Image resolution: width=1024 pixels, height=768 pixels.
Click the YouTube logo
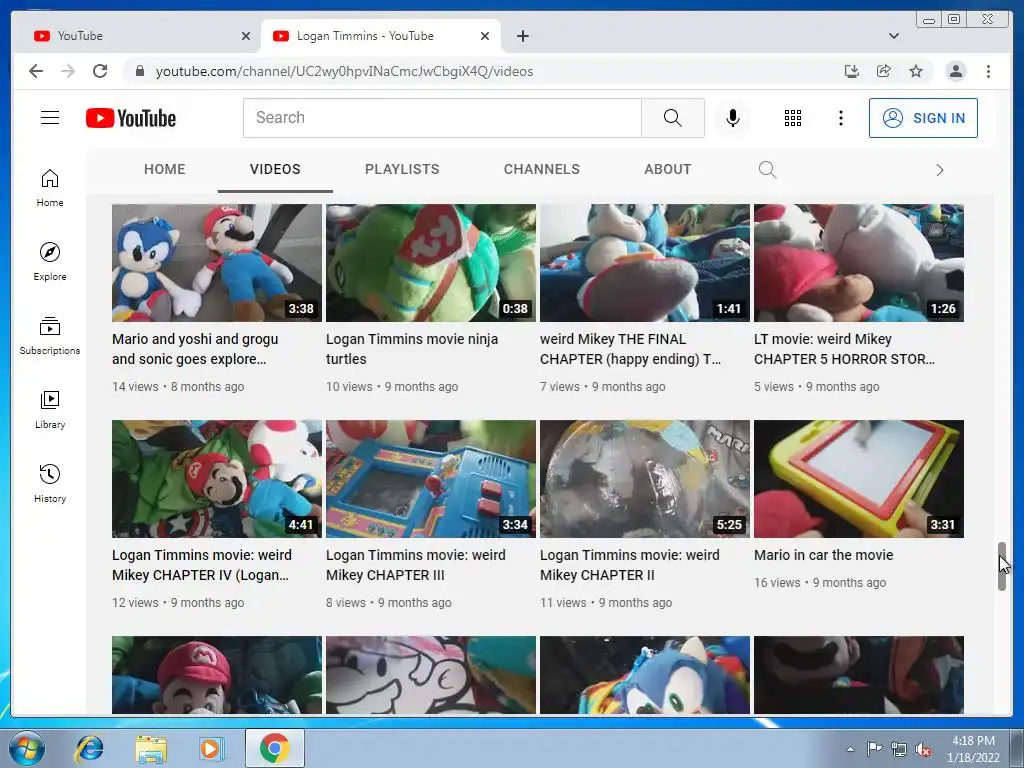(x=131, y=118)
